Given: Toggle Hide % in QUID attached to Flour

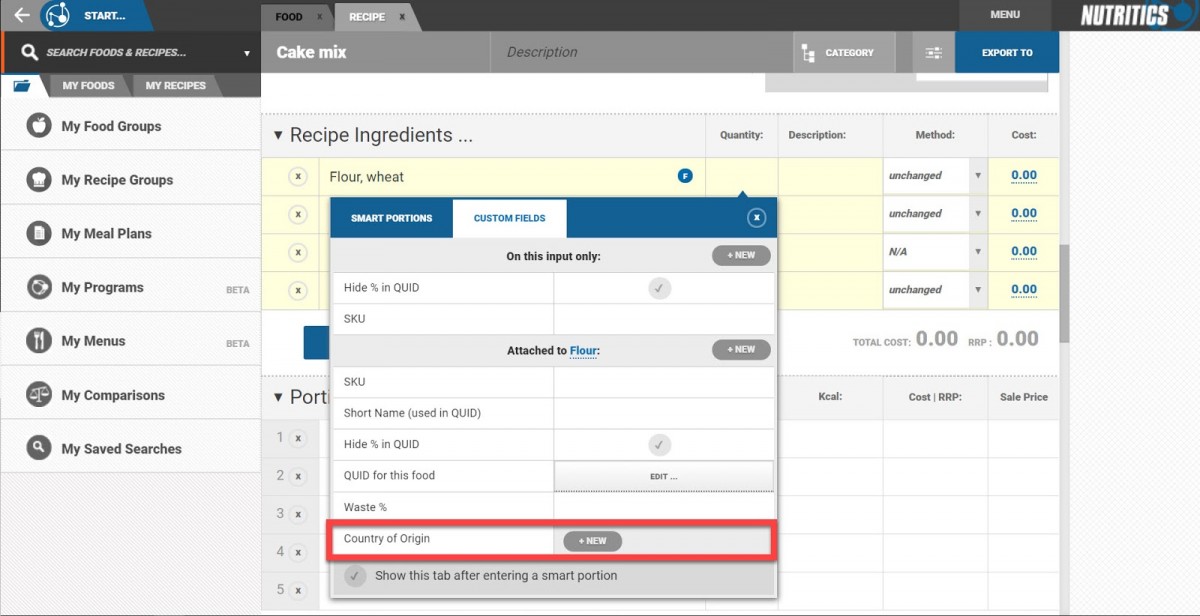Looking at the screenshot, I should tap(658, 444).
